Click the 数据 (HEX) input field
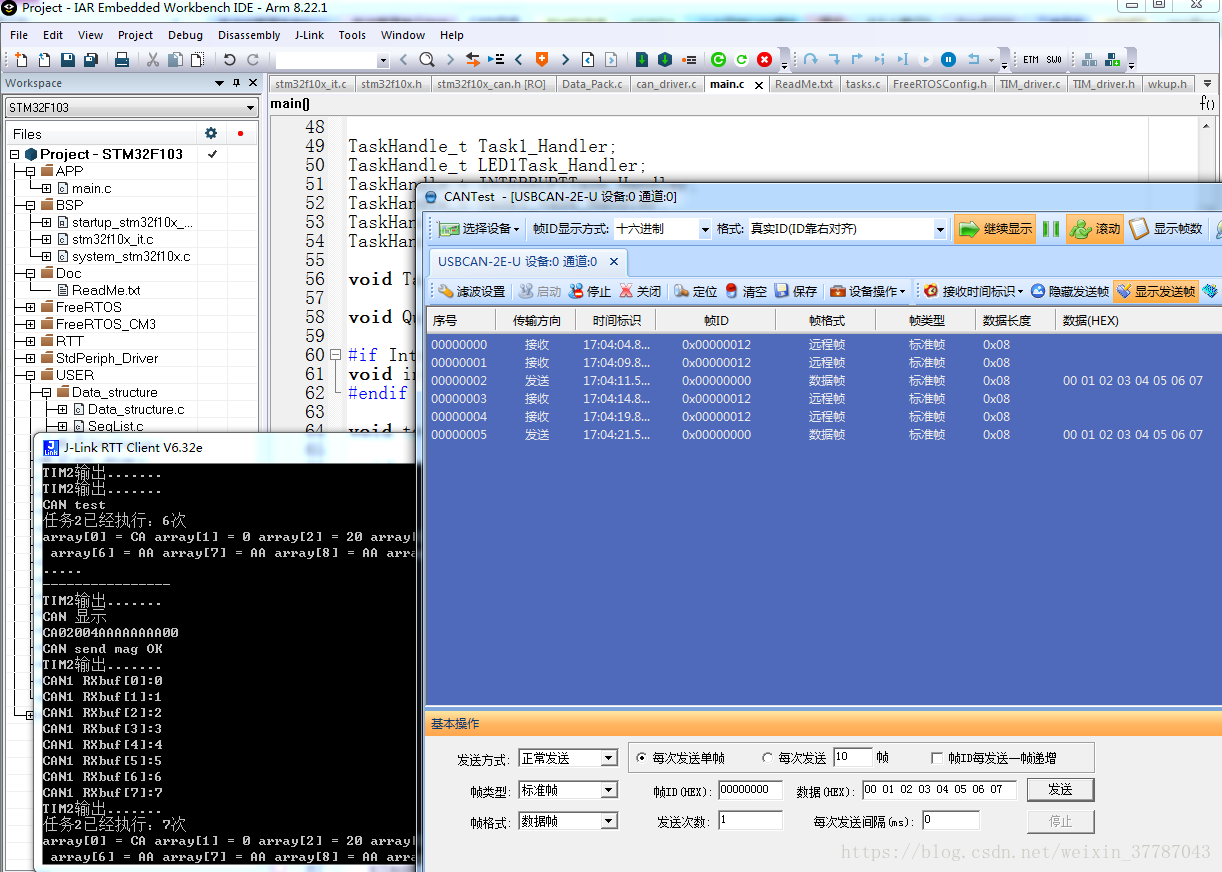Screen dimensions: 1222x872 [x=939, y=790]
